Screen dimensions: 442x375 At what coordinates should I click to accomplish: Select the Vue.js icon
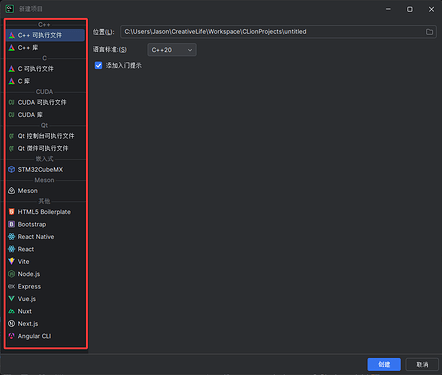12,299
